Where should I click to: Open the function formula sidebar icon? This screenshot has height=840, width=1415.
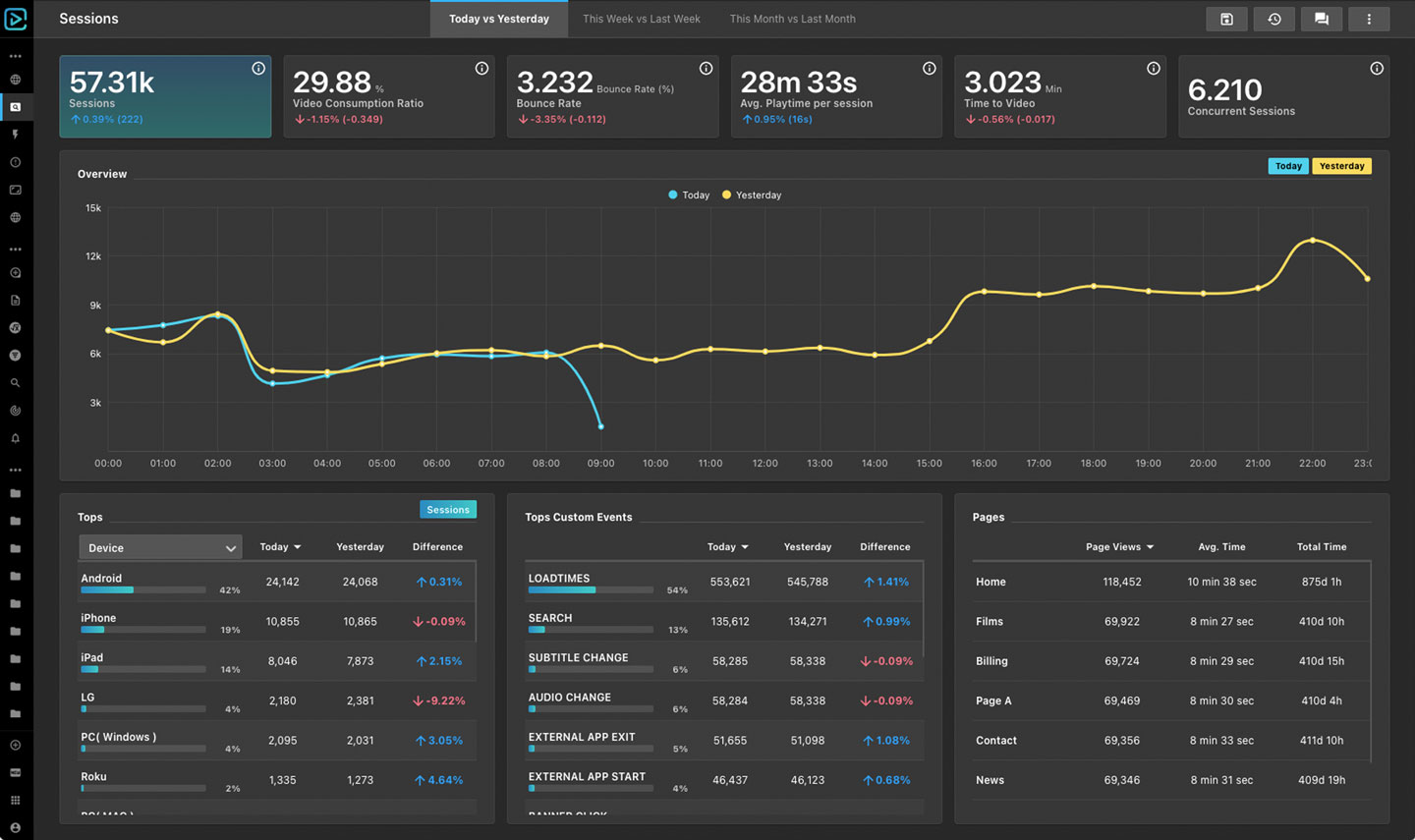[x=15, y=328]
